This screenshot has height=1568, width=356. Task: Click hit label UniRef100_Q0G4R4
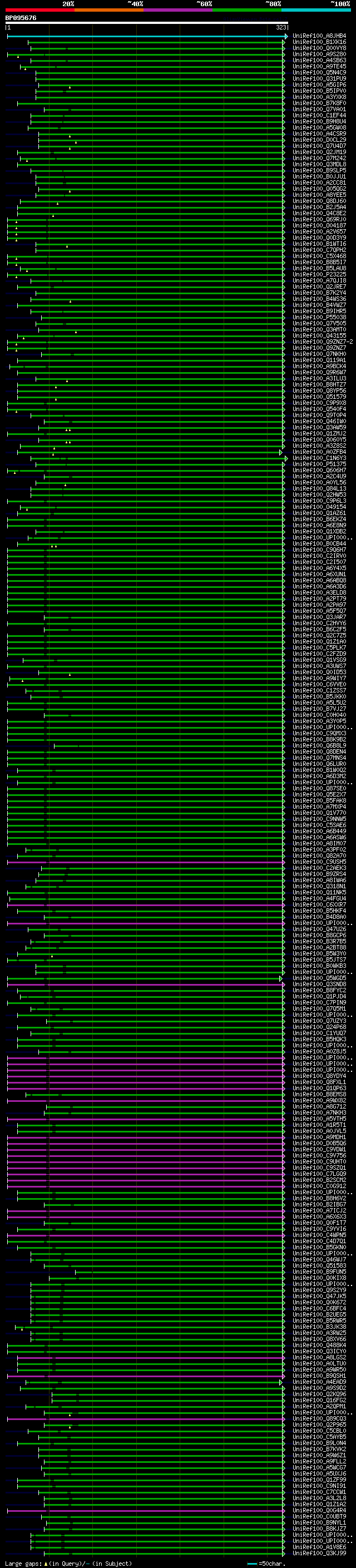(319, 1510)
